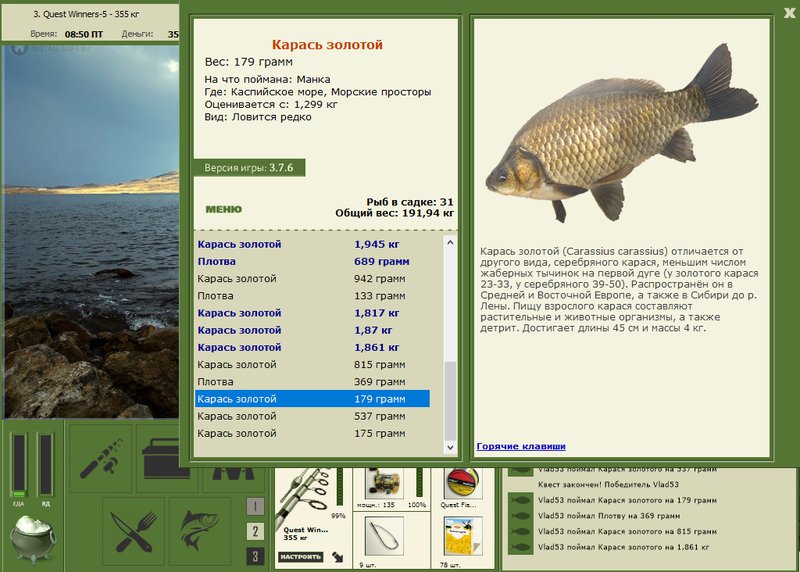Click fish icon beside the 179 грамм log entry

point(520,501)
